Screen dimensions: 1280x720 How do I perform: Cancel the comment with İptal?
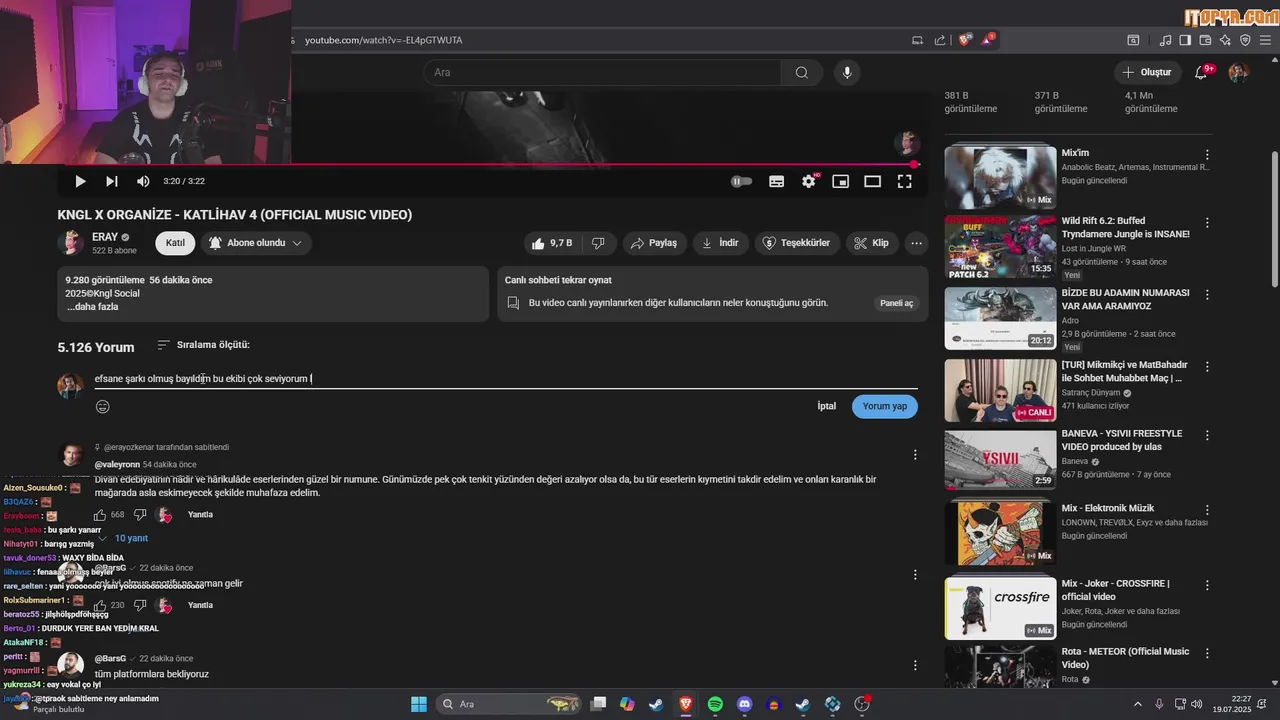tap(826, 406)
